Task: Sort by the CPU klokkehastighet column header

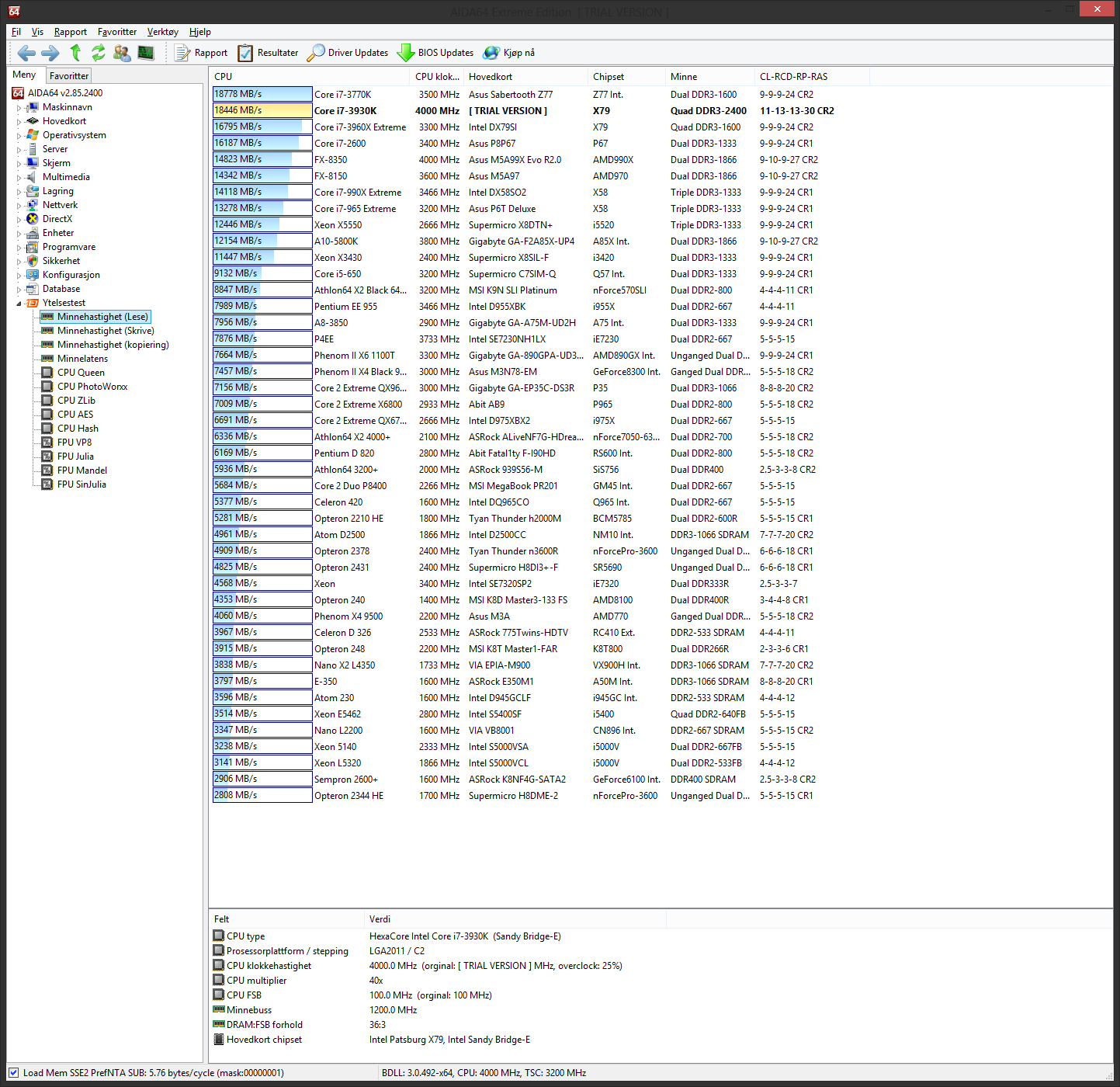Action: [x=436, y=77]
